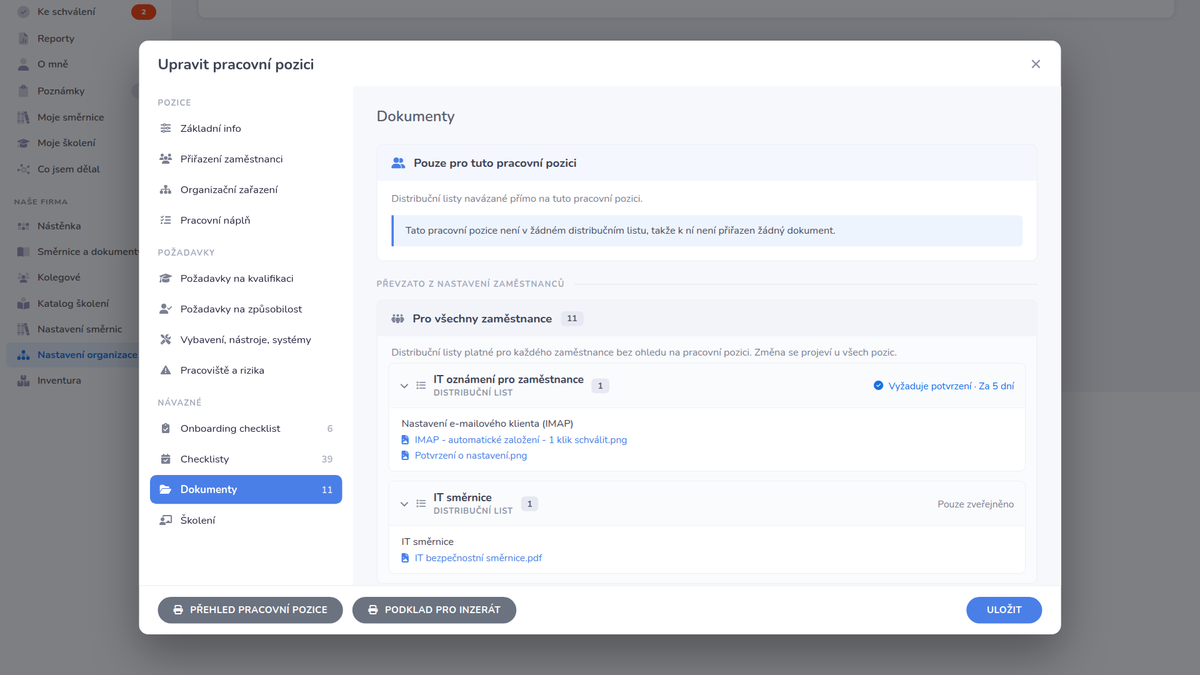Click the Pouze zveřejněno status label
This screenshot has width=1200, height=675.
click(x=975, y=504)
